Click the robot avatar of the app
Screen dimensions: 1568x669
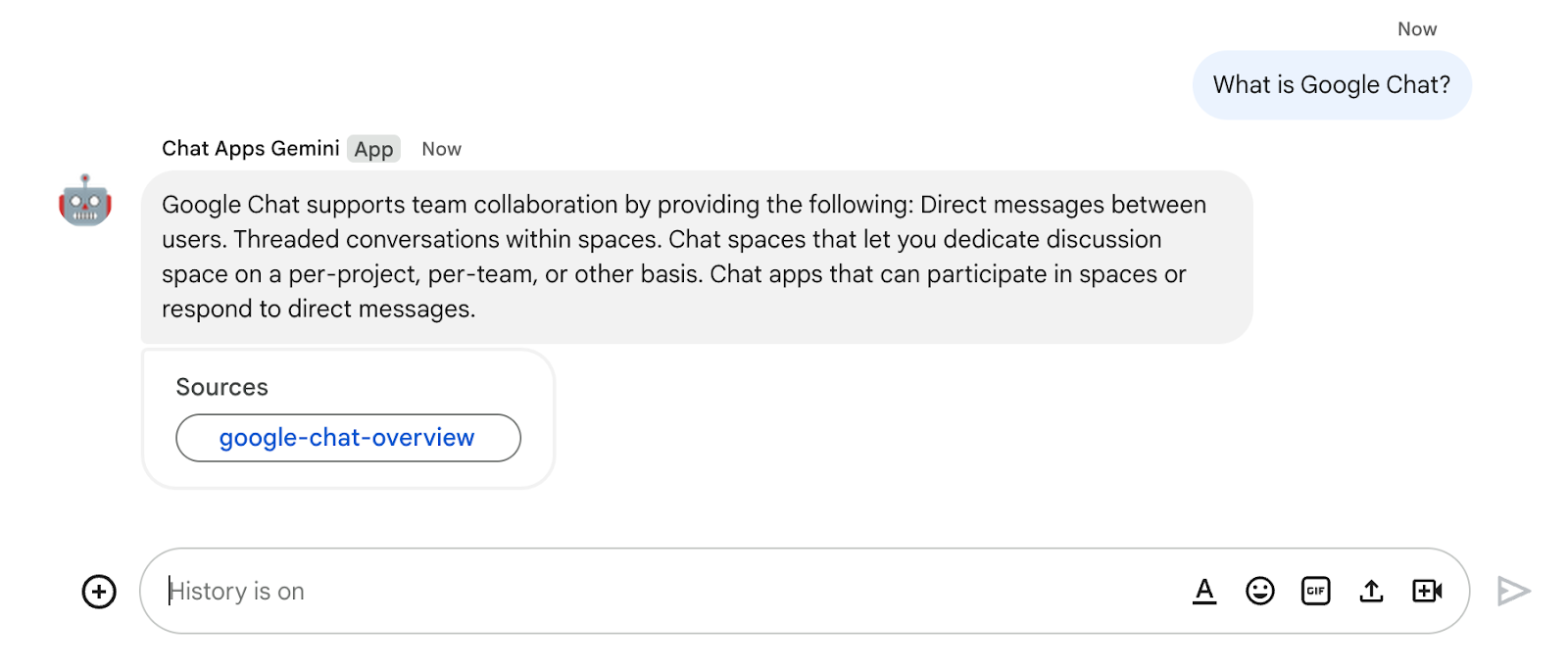pos(85,201)
